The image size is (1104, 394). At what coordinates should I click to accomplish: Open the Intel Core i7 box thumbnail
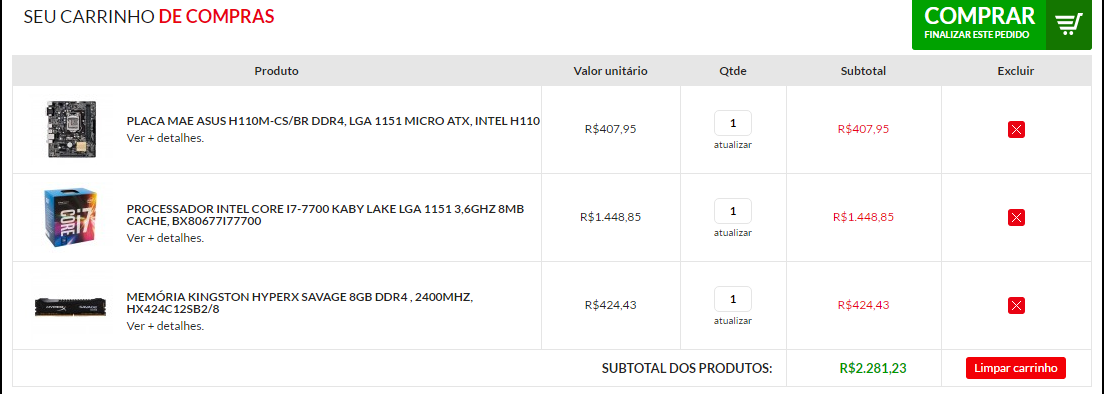[x=70, y=217]
